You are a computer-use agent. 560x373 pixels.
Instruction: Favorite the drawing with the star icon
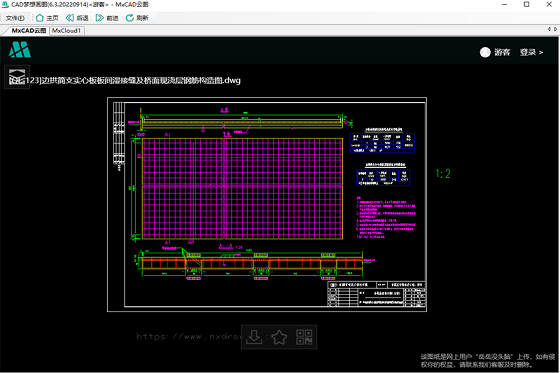[x=279, y=337]
